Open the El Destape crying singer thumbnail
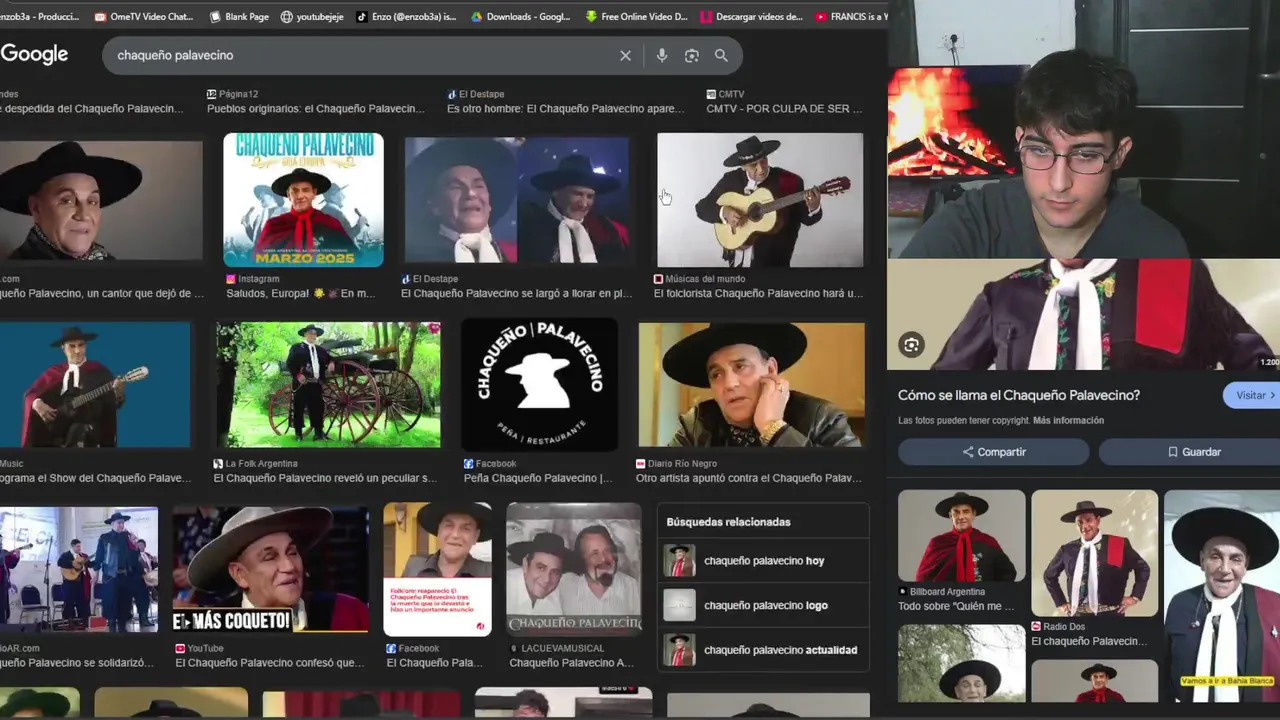The height and width of the screenshot is (720, 1280). [517, 200]
